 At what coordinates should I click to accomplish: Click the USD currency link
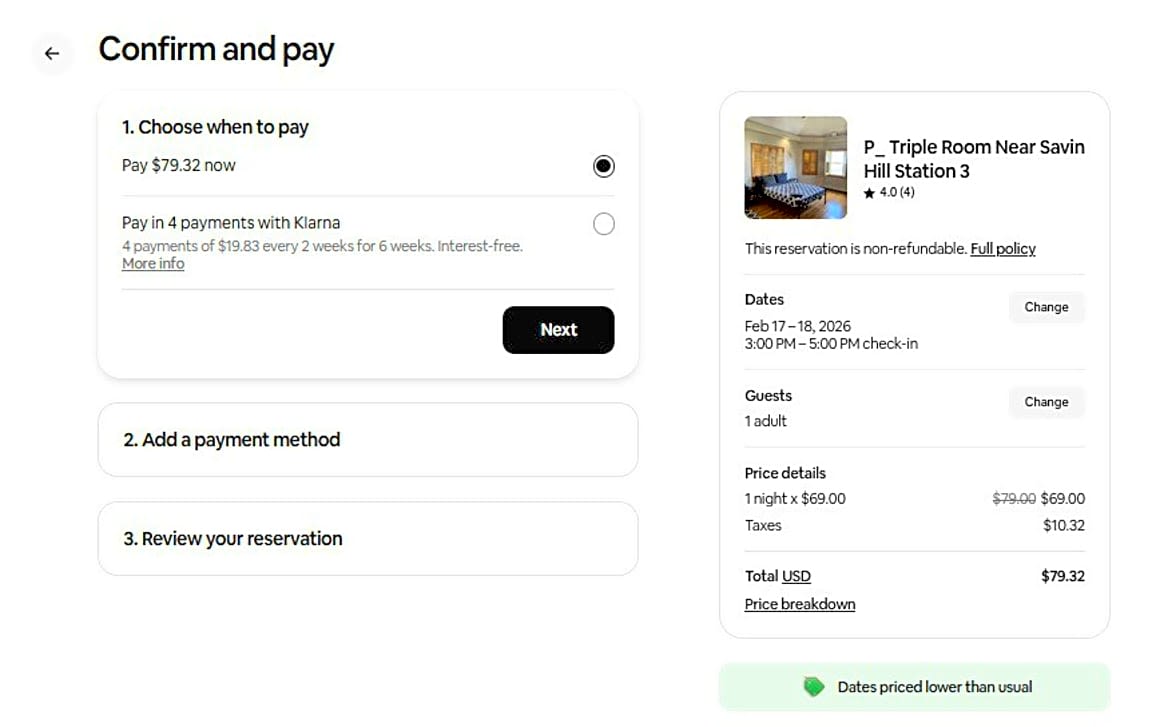(x=796, y=576)
